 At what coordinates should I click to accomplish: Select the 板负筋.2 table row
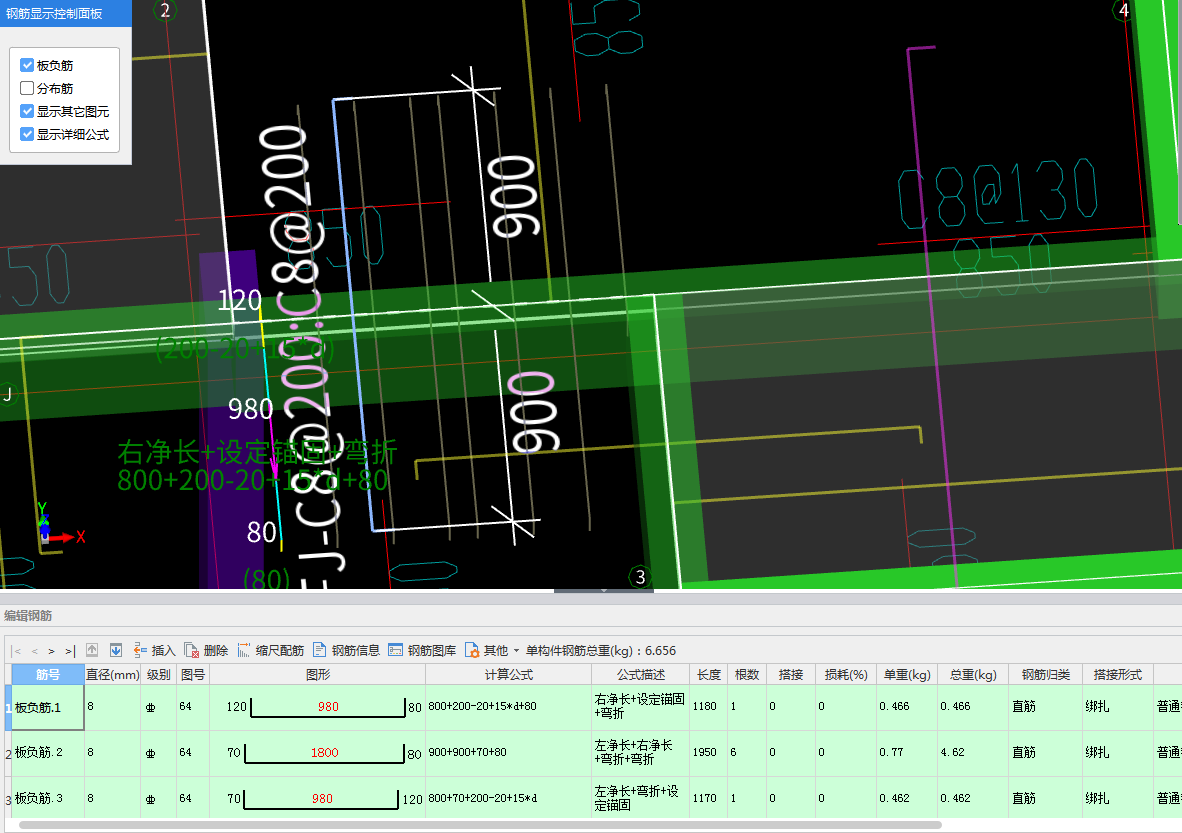pyautogui.click(x=47, y=753)
